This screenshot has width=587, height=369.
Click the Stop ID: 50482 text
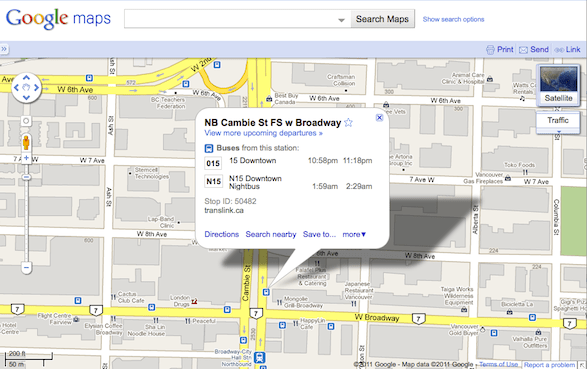pyautogui.click(x=230, y=201)
